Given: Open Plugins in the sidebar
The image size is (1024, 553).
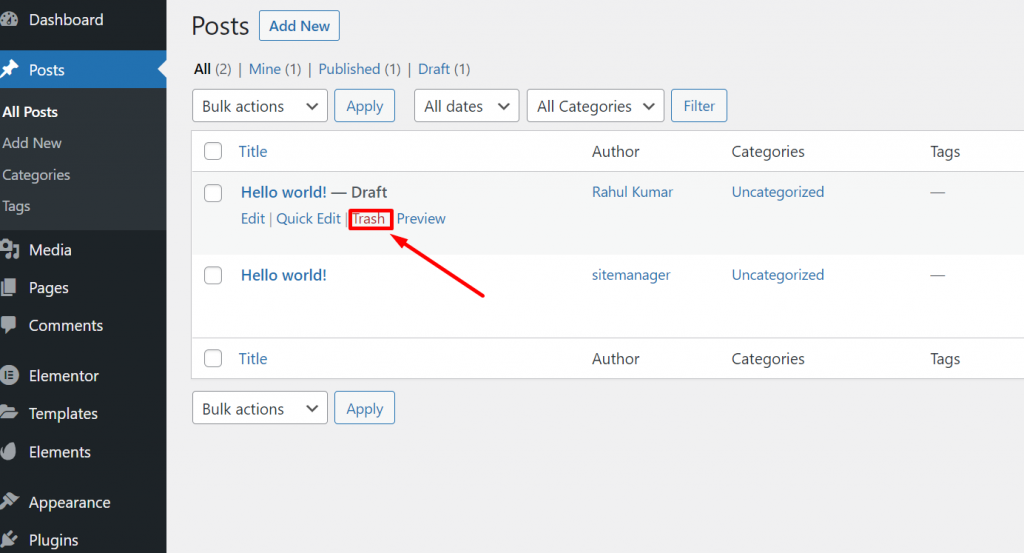Looking at the screenshot, I should pyautogui.click(x=54, y=540).
